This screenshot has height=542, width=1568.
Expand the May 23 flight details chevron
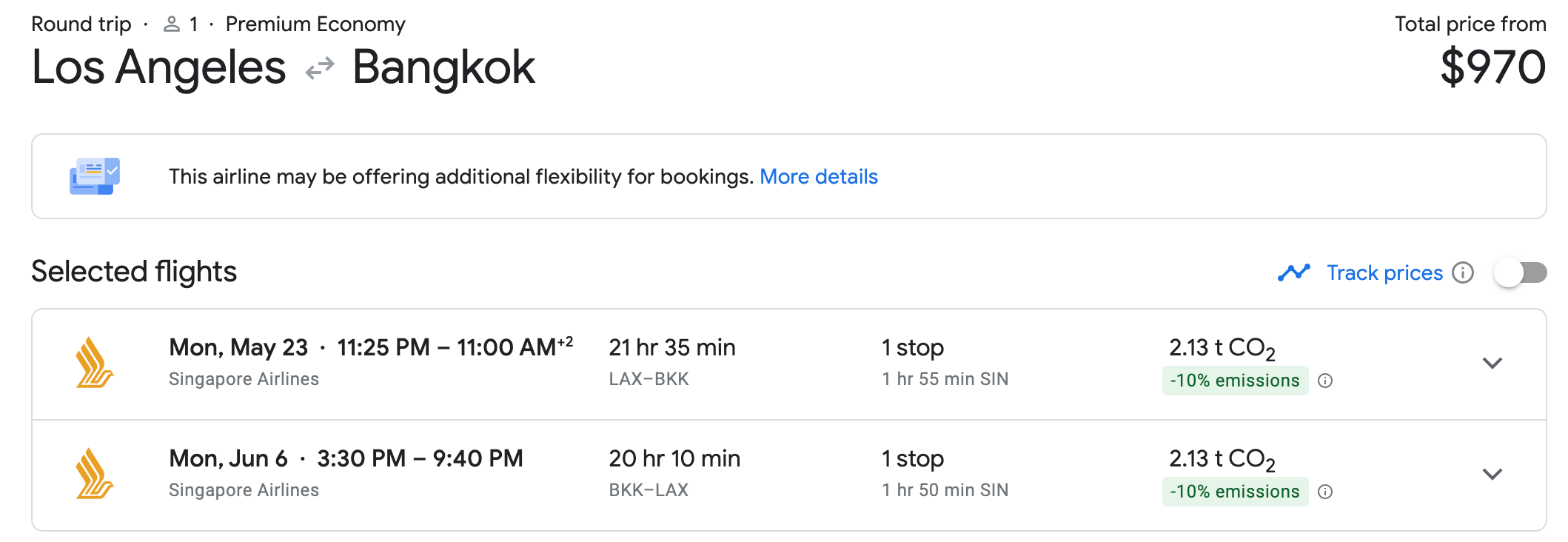[1492, 363]
